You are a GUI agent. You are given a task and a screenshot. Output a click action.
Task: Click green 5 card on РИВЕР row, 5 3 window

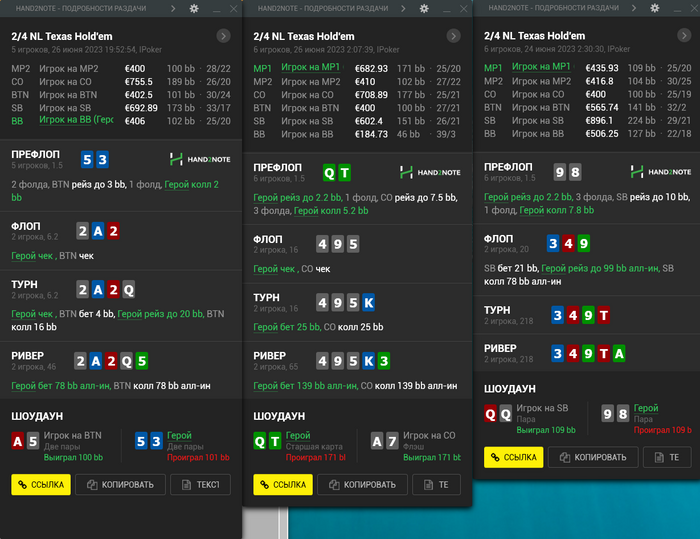pos(142,361)
